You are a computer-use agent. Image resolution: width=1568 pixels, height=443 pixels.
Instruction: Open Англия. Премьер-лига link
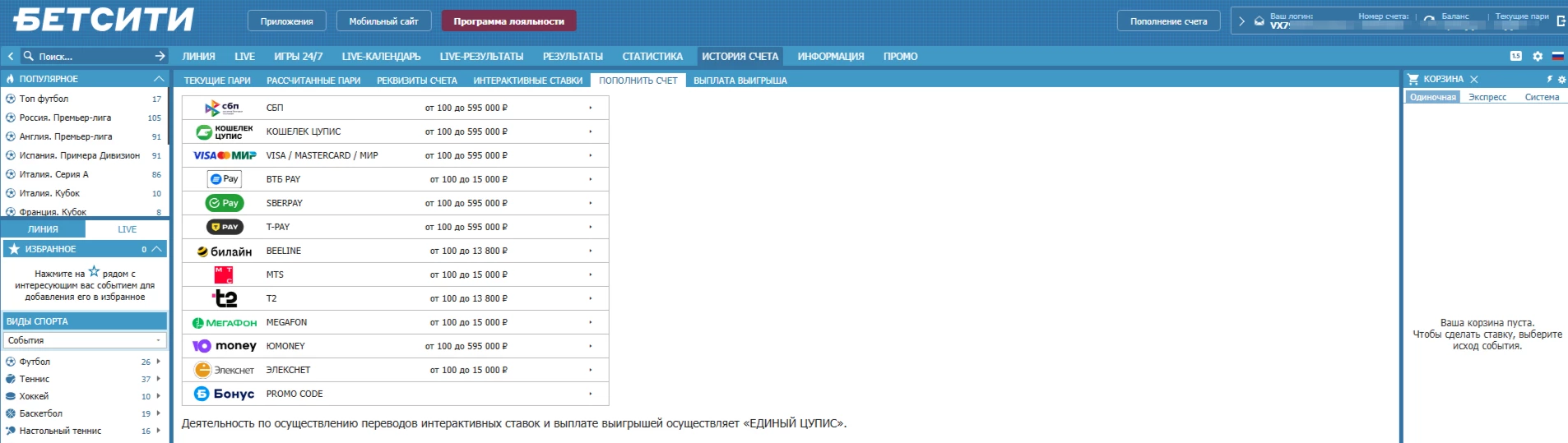click(x=66, y=136)
